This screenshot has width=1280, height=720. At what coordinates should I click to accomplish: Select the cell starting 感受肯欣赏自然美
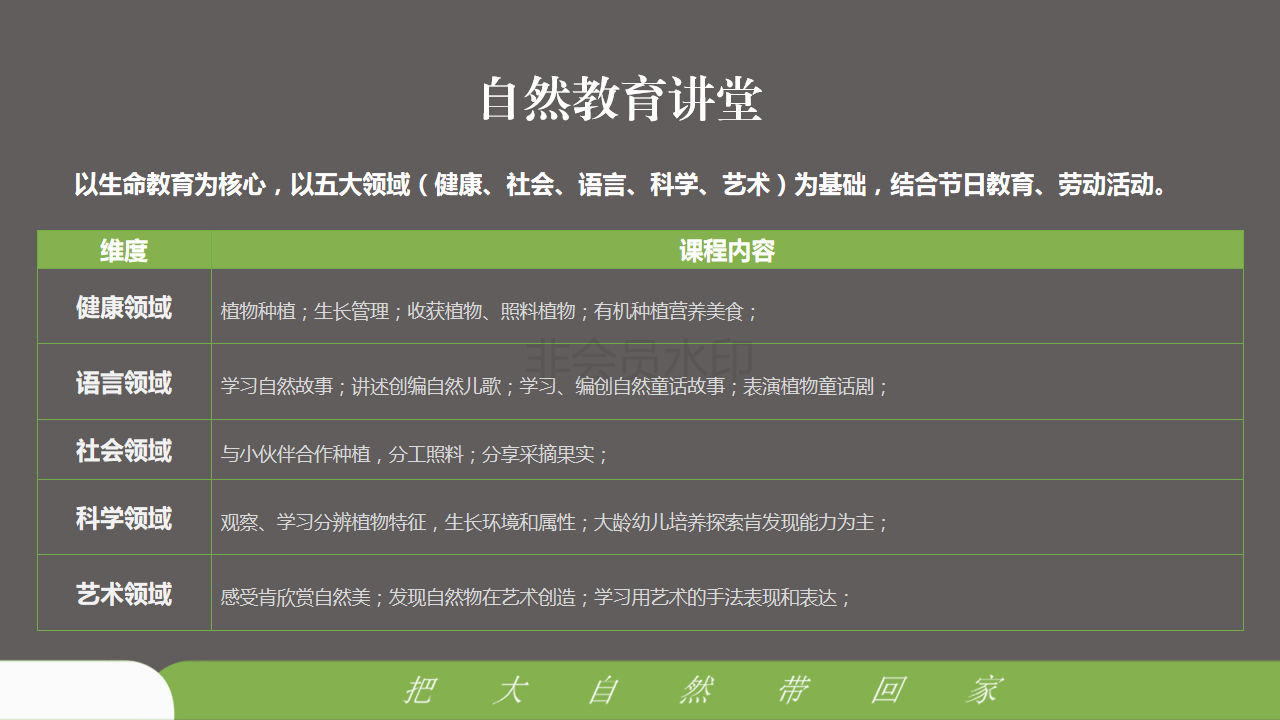(x=727, y=593)
